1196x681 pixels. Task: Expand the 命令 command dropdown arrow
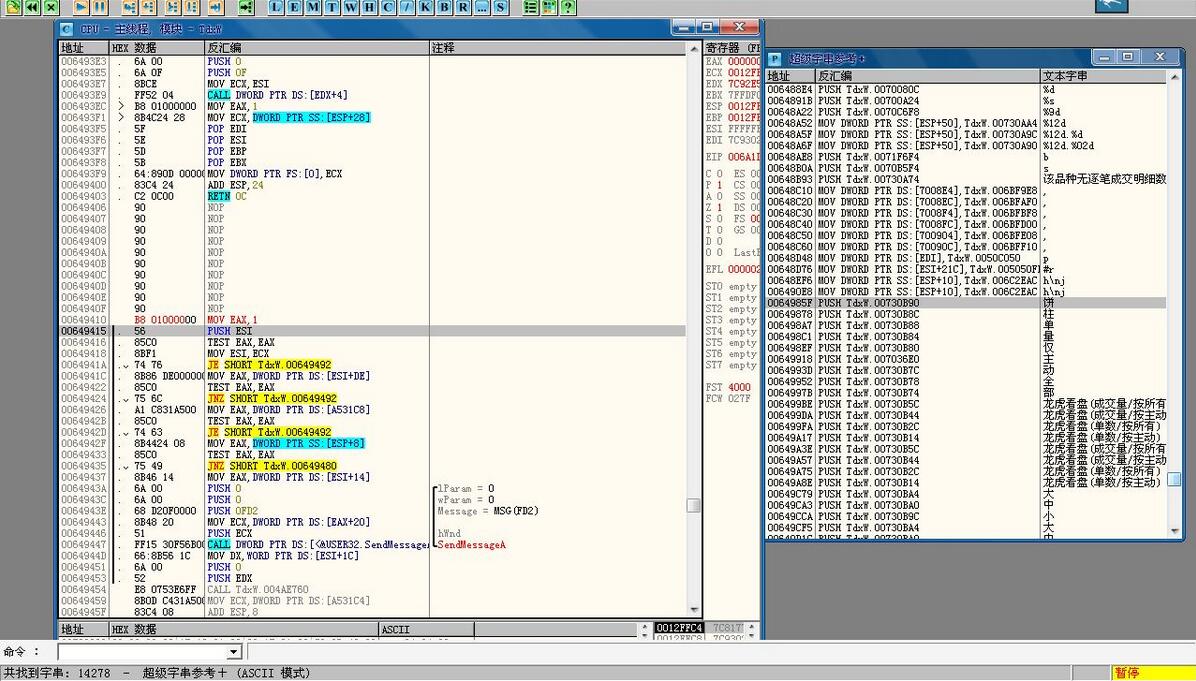coord(234,652)
